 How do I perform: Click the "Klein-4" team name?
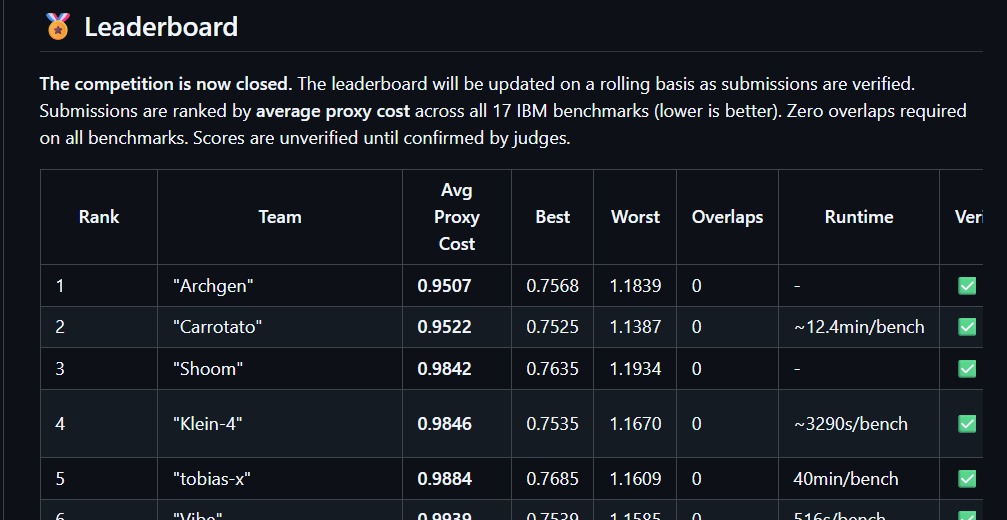[207, 424]
